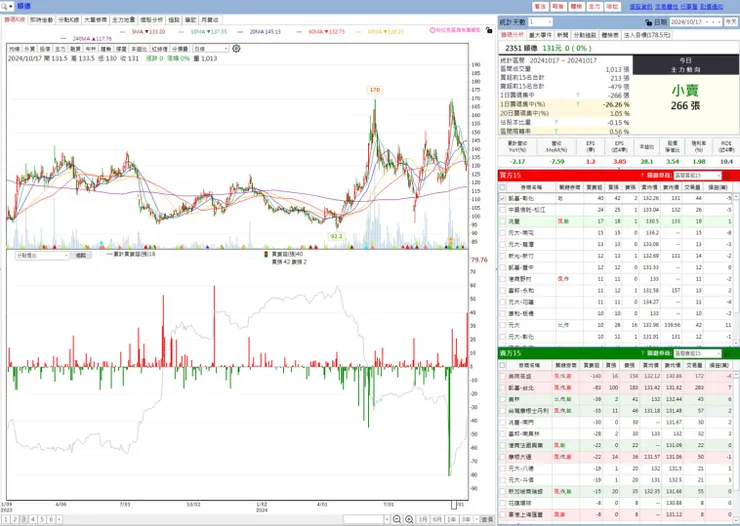Check the 元大-彰化 row checkbox
This screenshot has height=526, width=740.
point(503,337)
